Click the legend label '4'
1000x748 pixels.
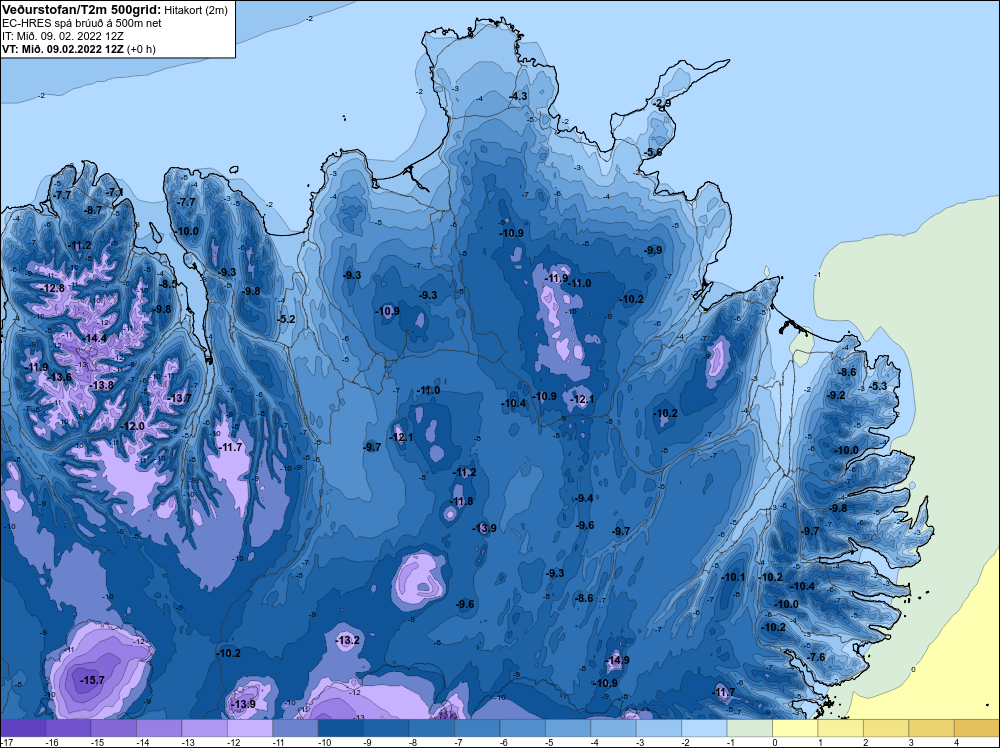point(957,742)
